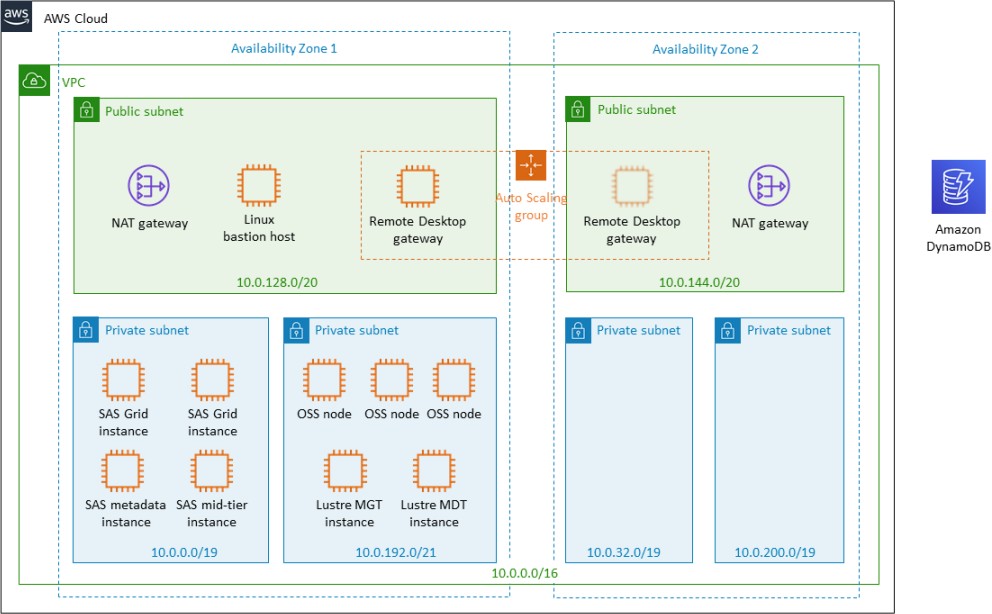Click the AWS logo in the corner

click(x=16, y=16)
